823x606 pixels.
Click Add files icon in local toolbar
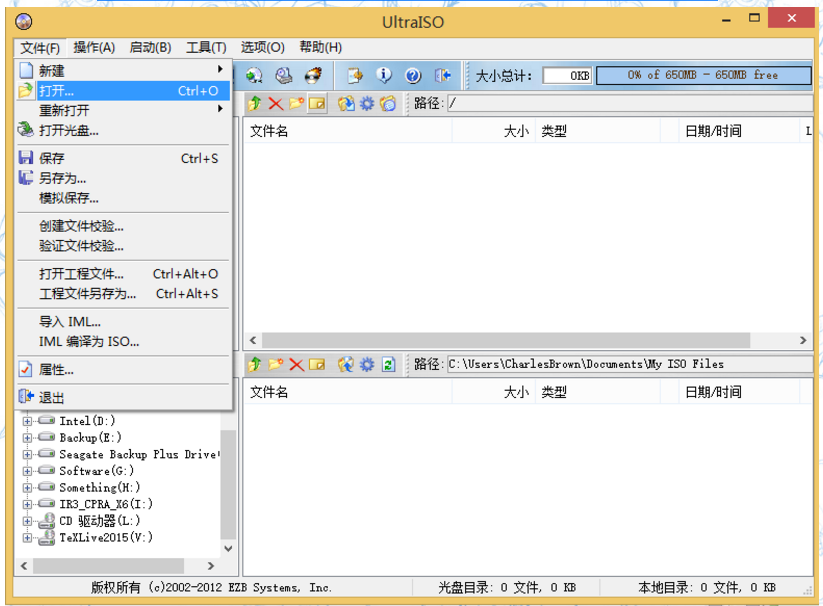(346, 364)
